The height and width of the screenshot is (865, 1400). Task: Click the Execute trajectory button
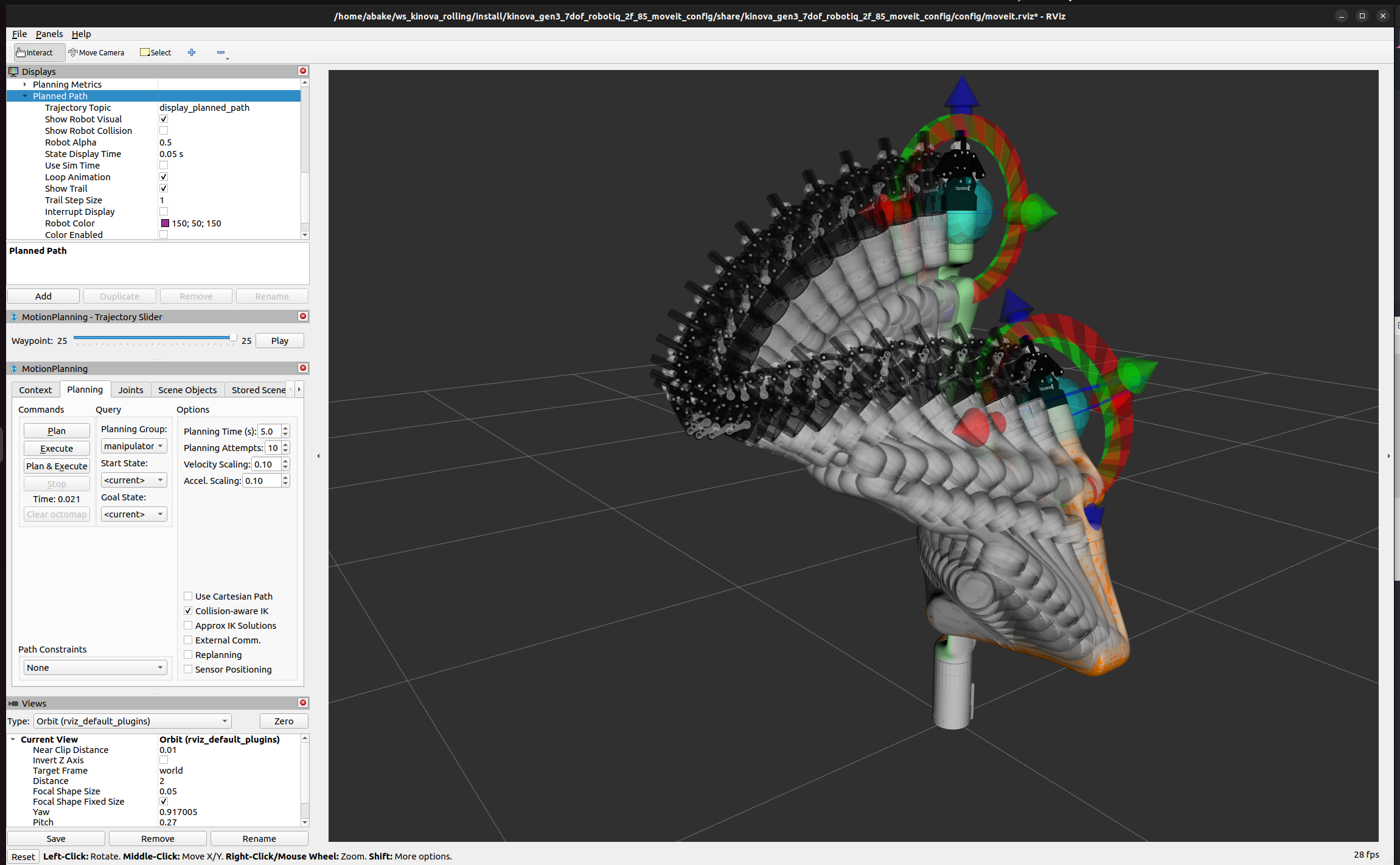tap(56, 448)
